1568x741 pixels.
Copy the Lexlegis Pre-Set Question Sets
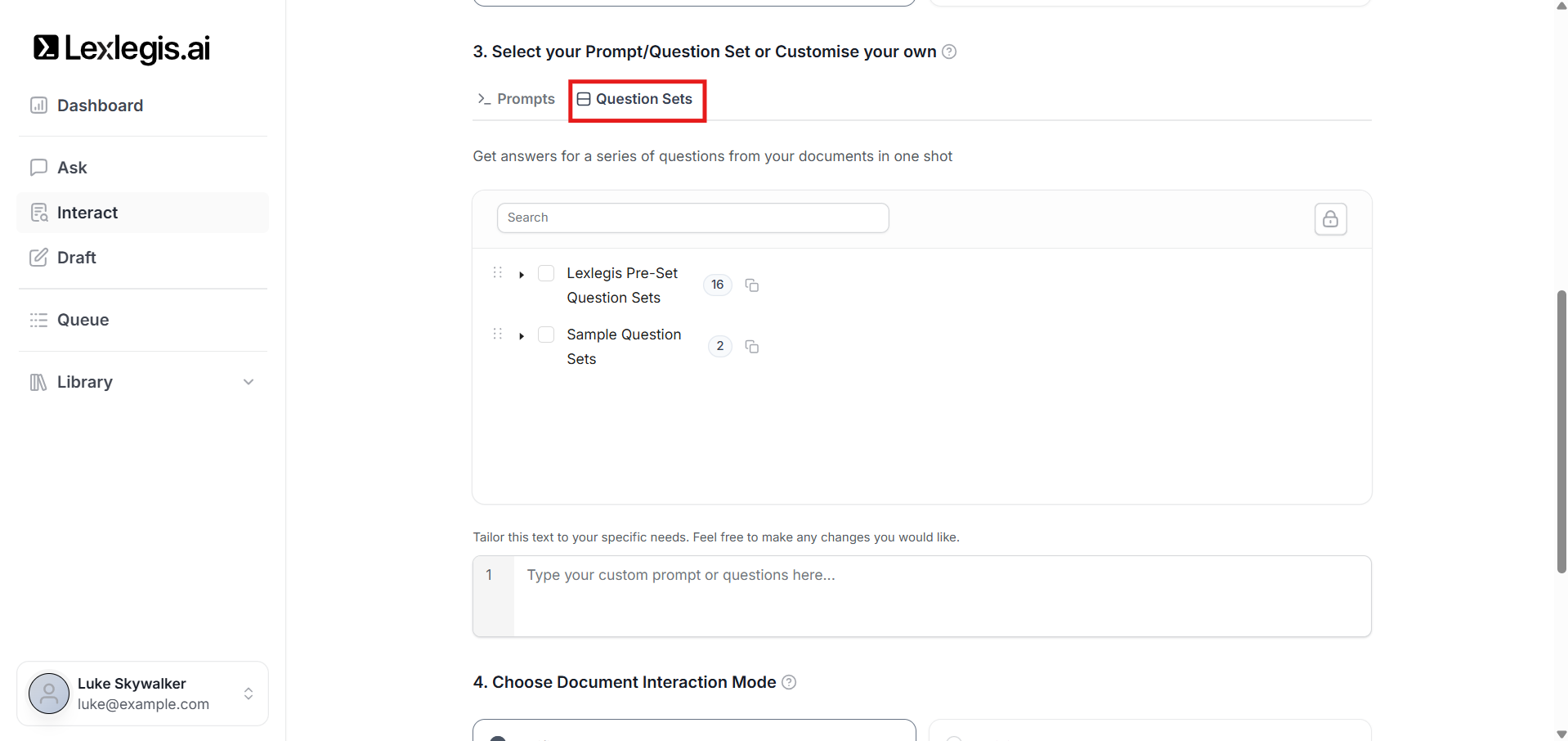[751, 285]
